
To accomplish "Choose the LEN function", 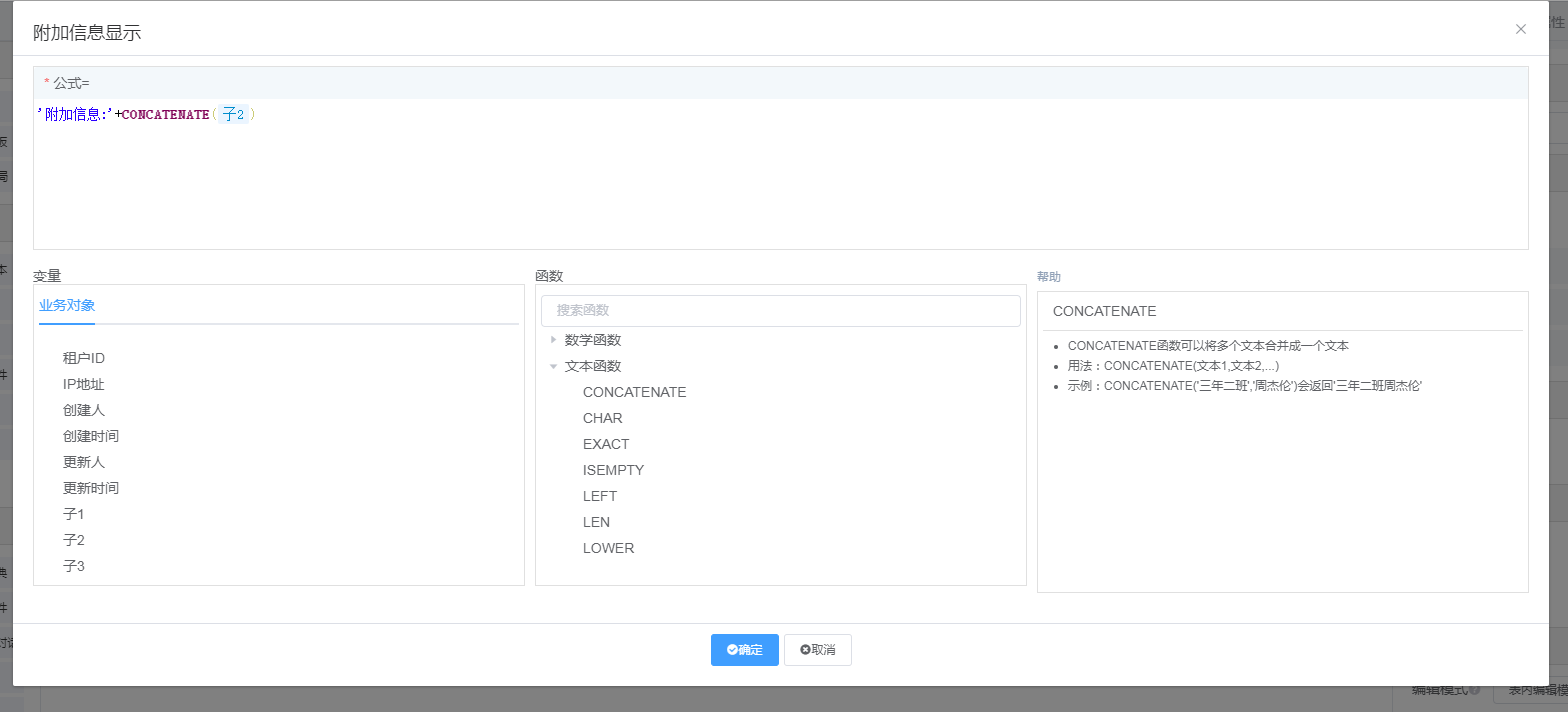I will click(596, 522).
